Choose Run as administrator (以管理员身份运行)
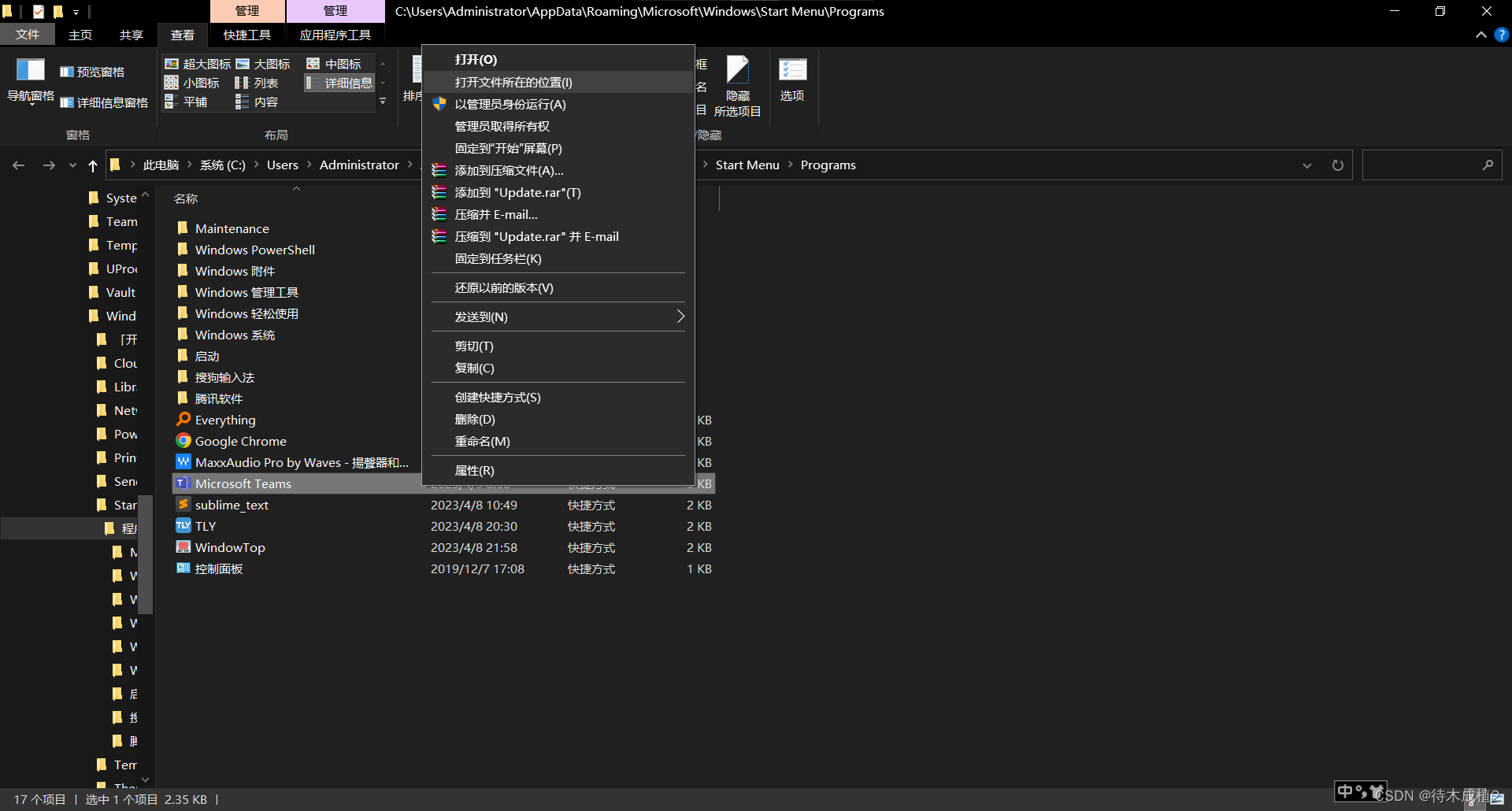This screenshot has width=1512, height=811. tap(558, 104)
